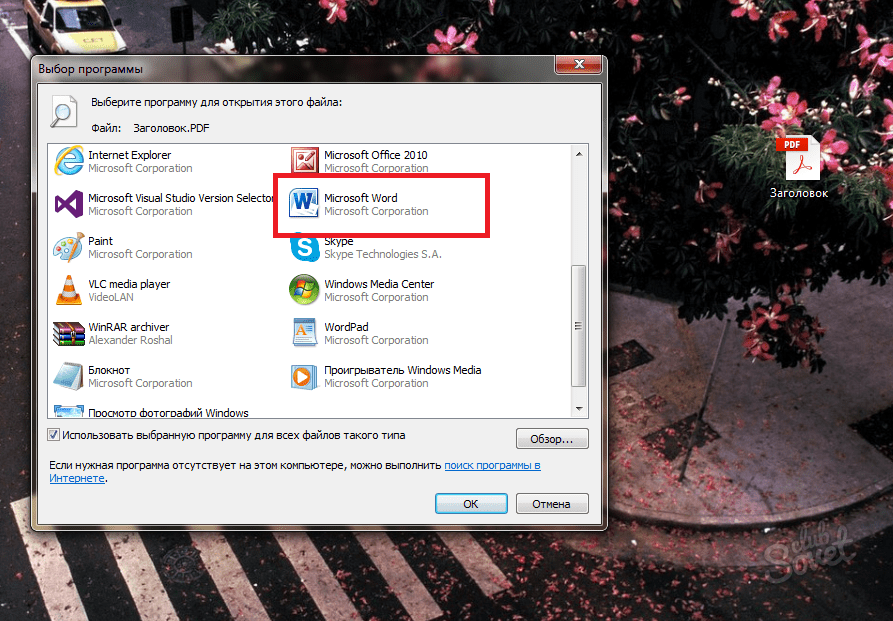Select the Internet Explorer text label
893x621 pixels.
[130, 155]
